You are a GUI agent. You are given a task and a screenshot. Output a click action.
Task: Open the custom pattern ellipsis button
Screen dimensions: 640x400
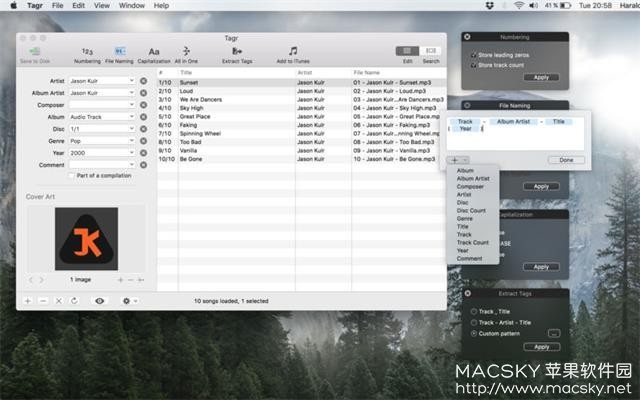(x=554, y=333)
